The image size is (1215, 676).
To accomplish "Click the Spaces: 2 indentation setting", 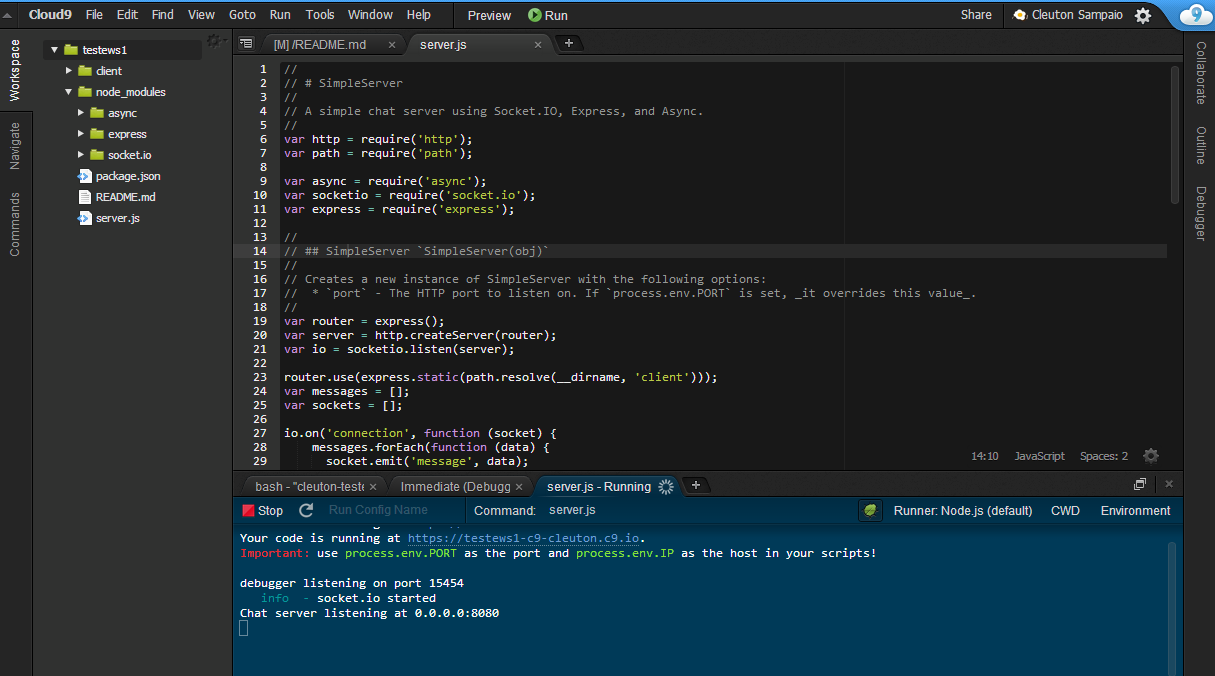I will click(1104, 456).
